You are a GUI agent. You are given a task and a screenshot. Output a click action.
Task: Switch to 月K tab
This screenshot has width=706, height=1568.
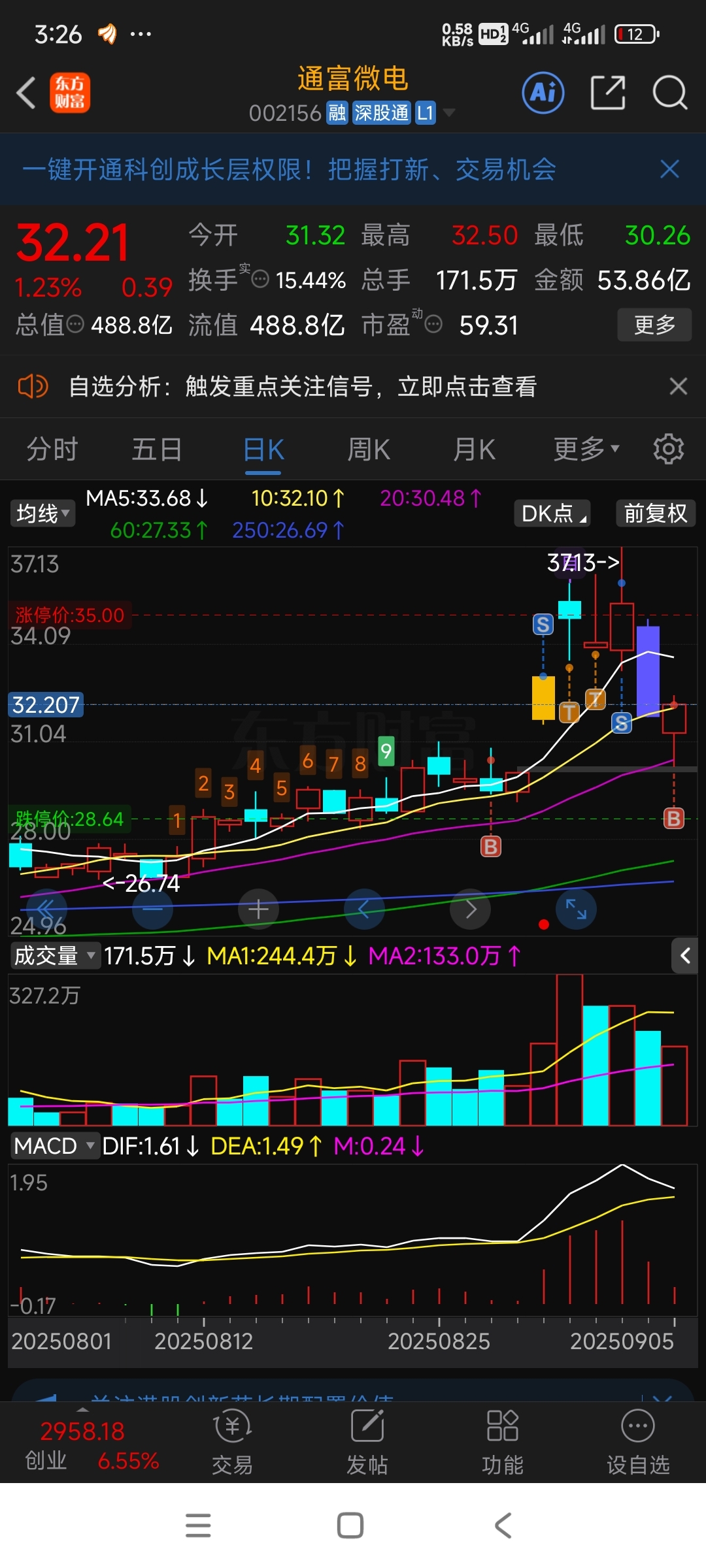click(x=475, y=449)
